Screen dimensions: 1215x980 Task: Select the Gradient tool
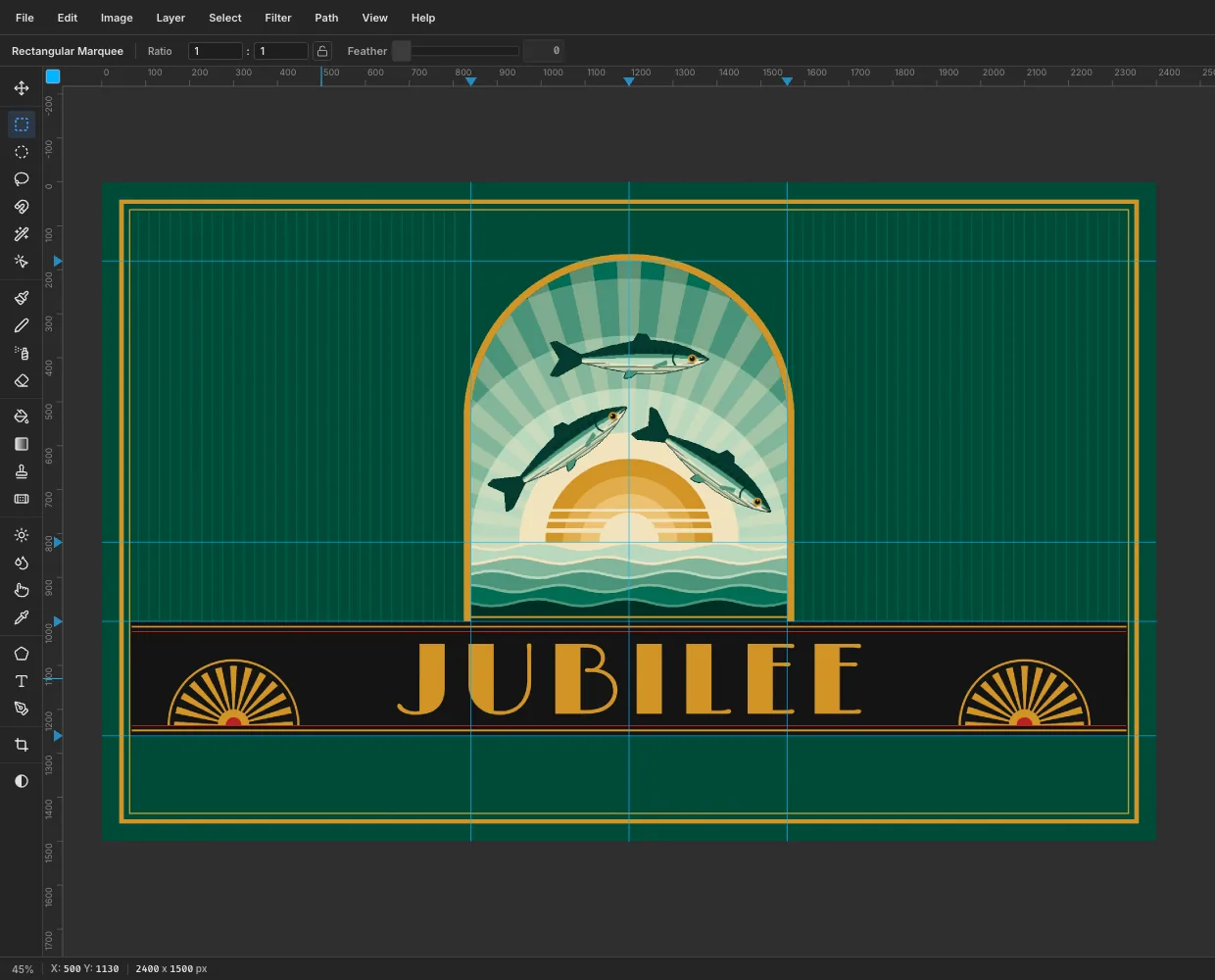(x=22, y=444)
